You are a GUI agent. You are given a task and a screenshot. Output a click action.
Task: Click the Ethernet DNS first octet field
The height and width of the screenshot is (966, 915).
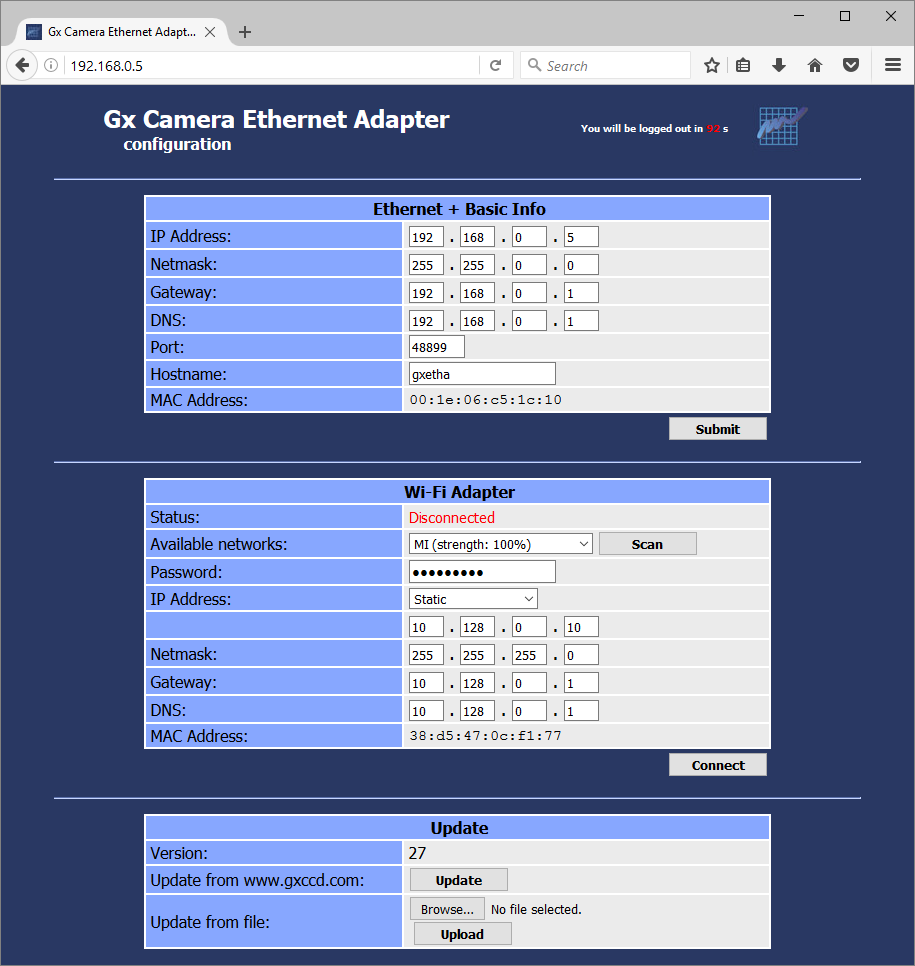click(x=426, y=321)
